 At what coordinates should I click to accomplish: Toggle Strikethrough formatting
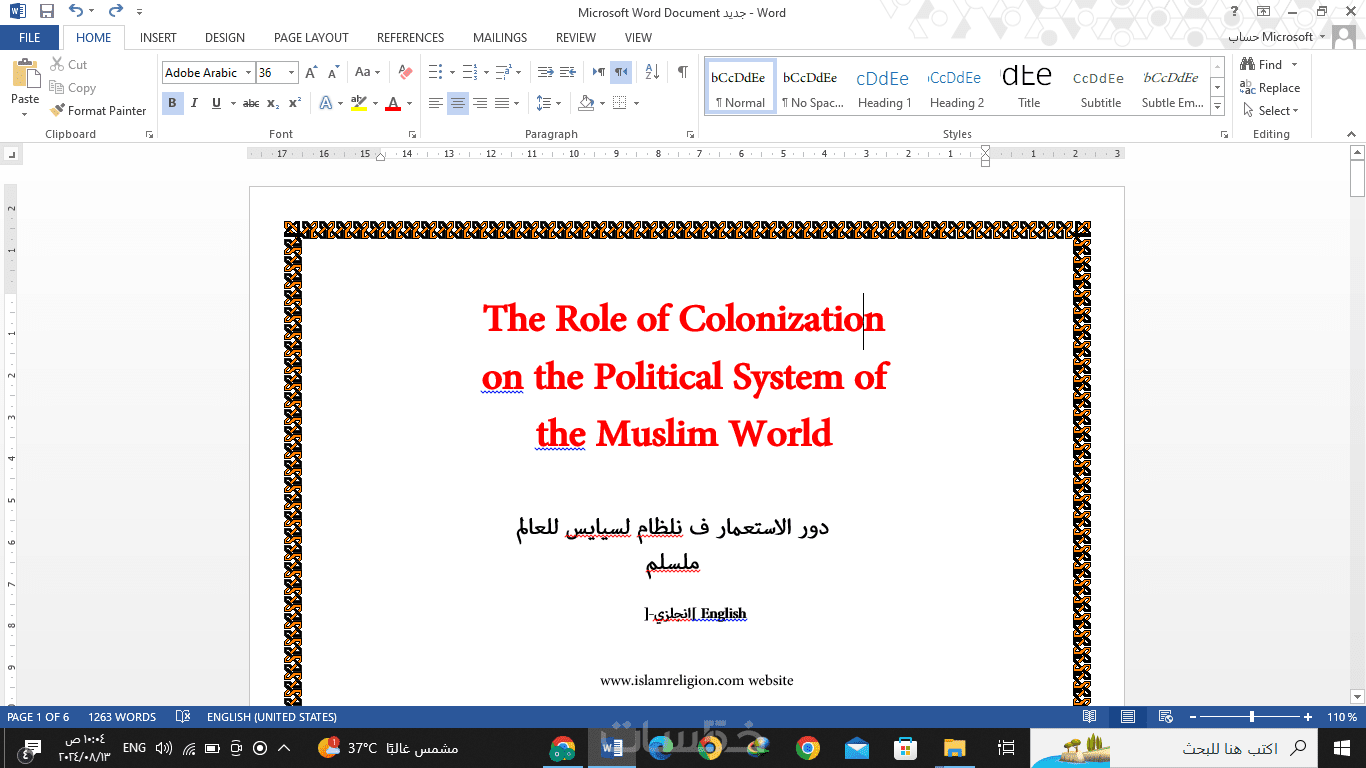pyautogui.click(x=251, y=103)
